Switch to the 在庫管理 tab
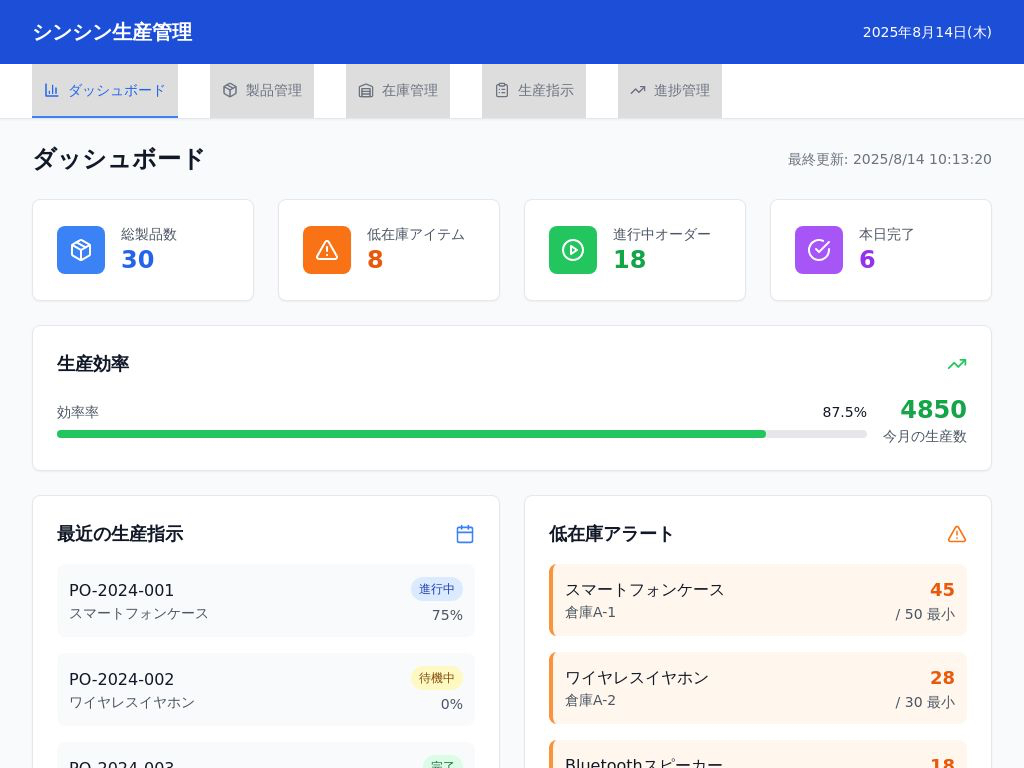Viewport: 1024px width, 768px height. (x=398, y=90)
